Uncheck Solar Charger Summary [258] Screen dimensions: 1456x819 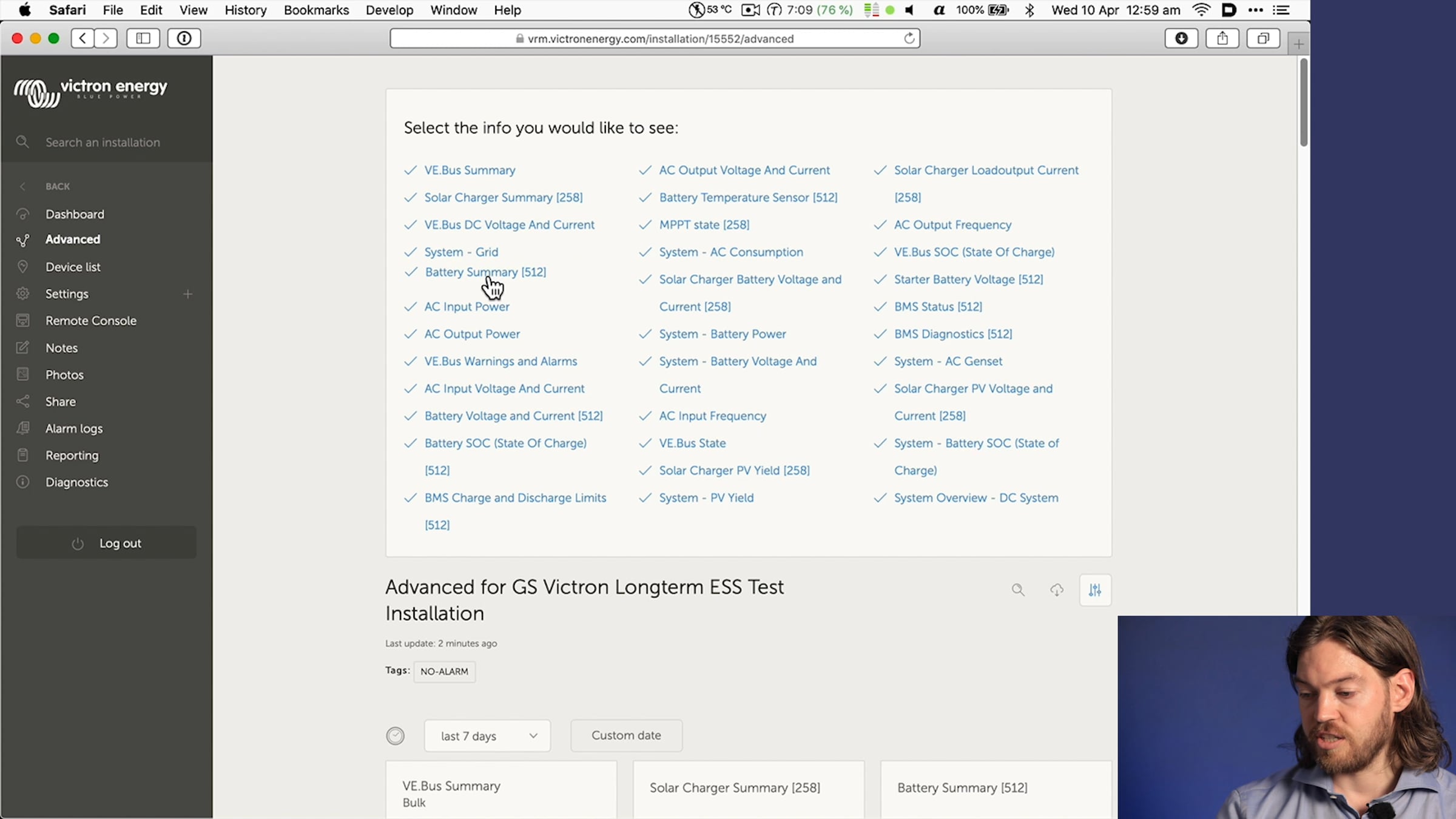(504, 198)
